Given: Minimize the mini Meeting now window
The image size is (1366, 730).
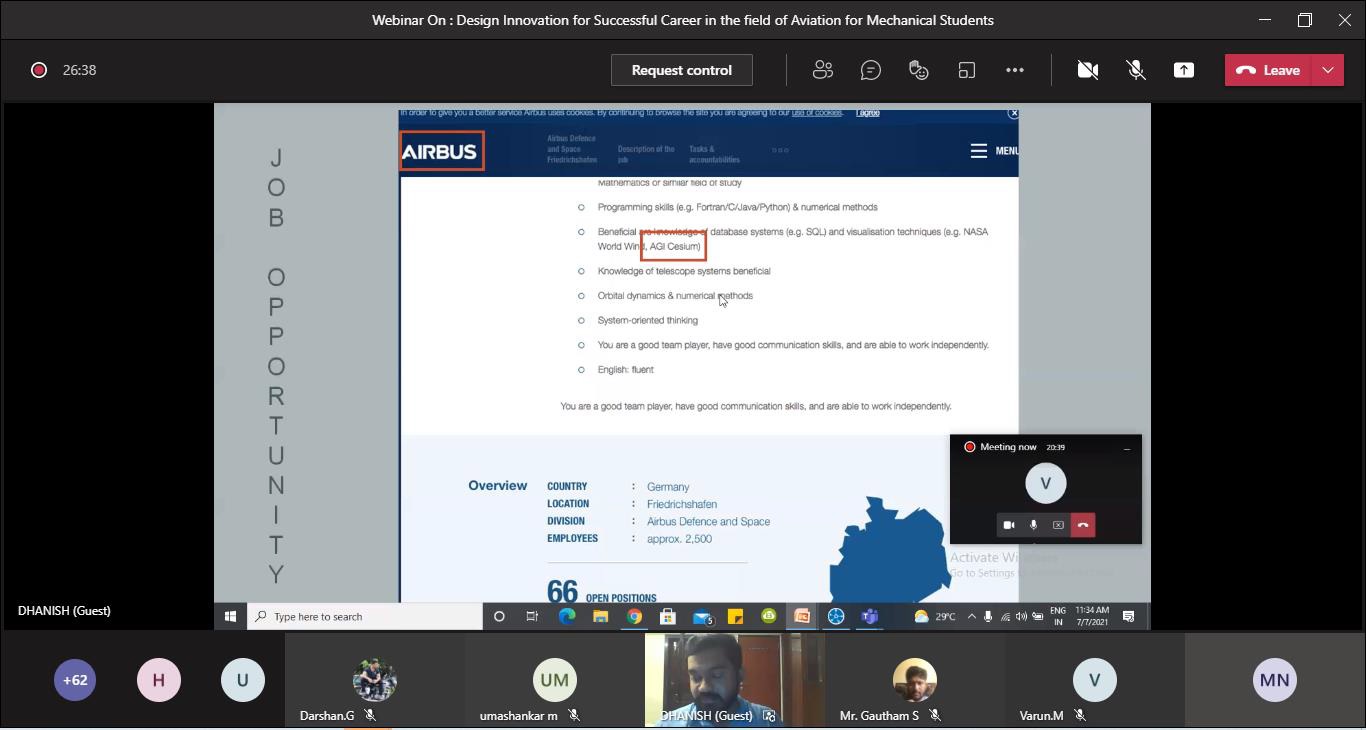Looking at the screenshot, I should point(1127,448).
